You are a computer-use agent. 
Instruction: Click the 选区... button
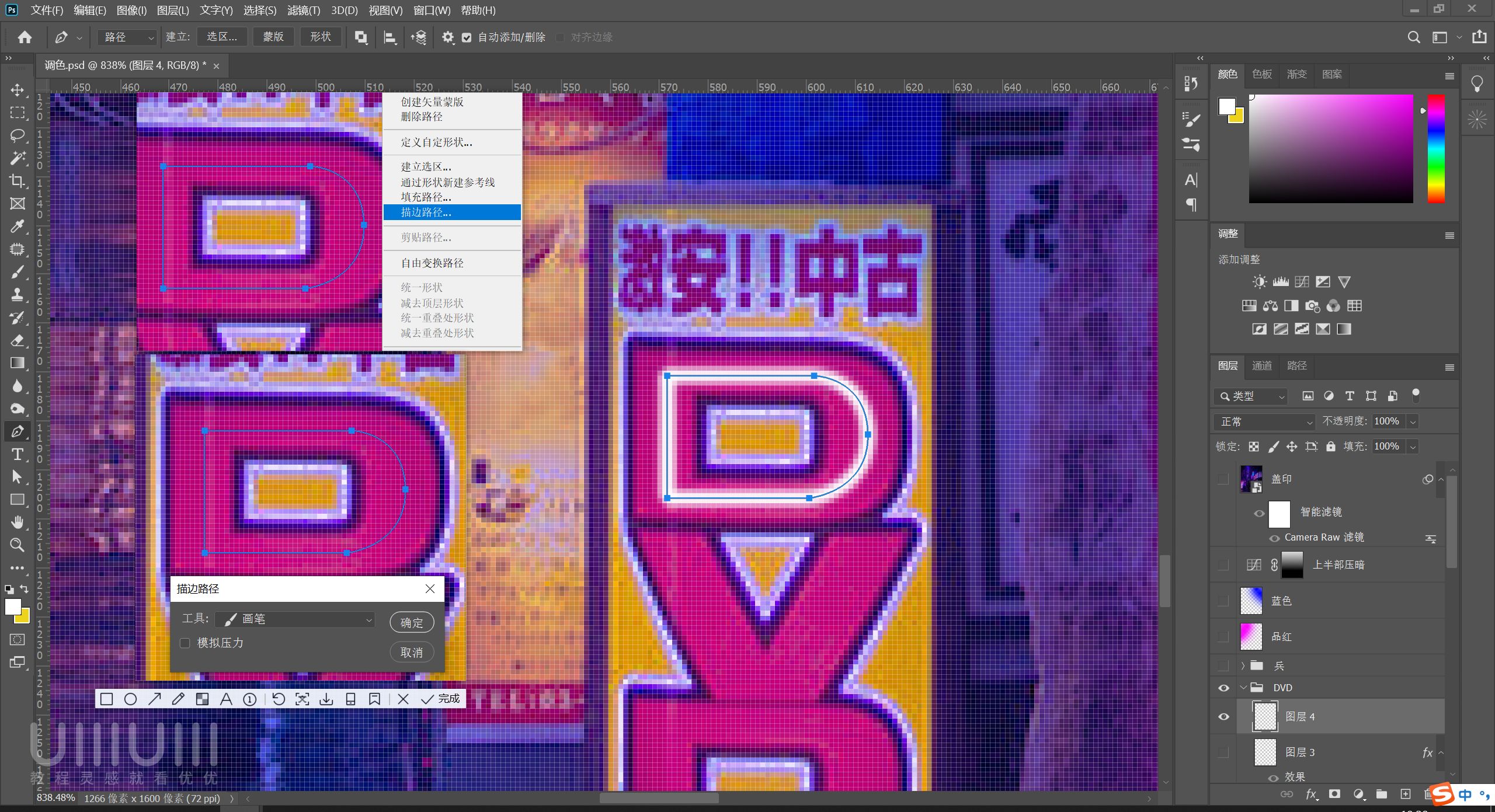coord(222,37)
